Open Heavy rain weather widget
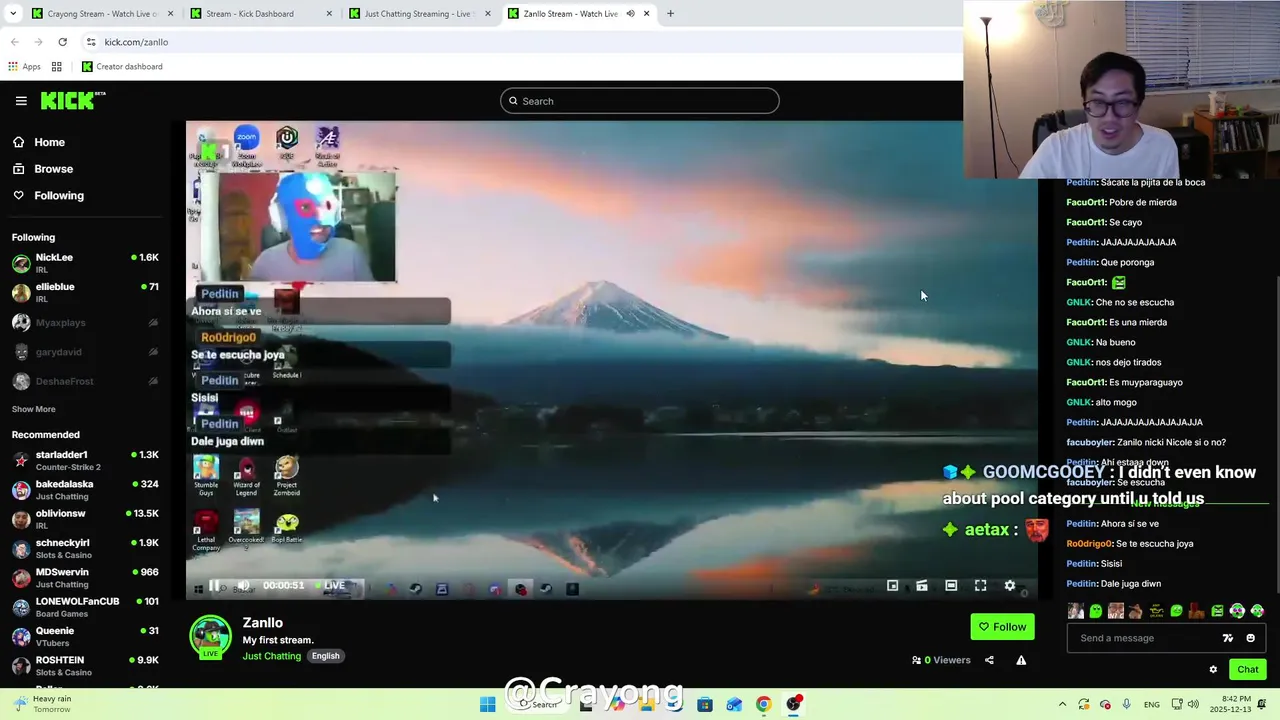This screenshot has height=720, width=1280. point(40,704)
